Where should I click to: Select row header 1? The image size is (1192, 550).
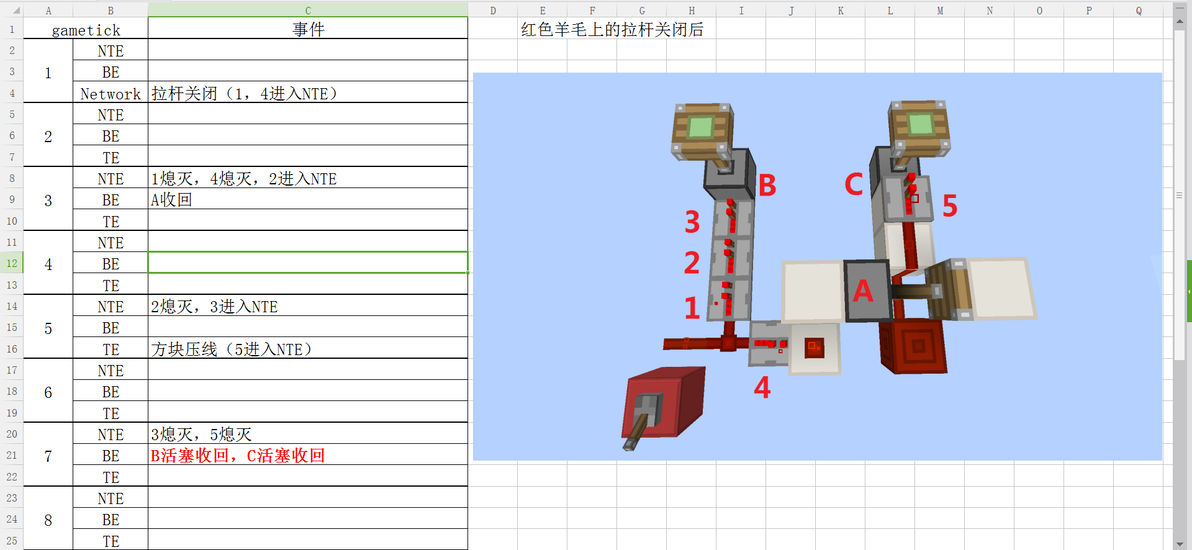[x=11, y=29]
